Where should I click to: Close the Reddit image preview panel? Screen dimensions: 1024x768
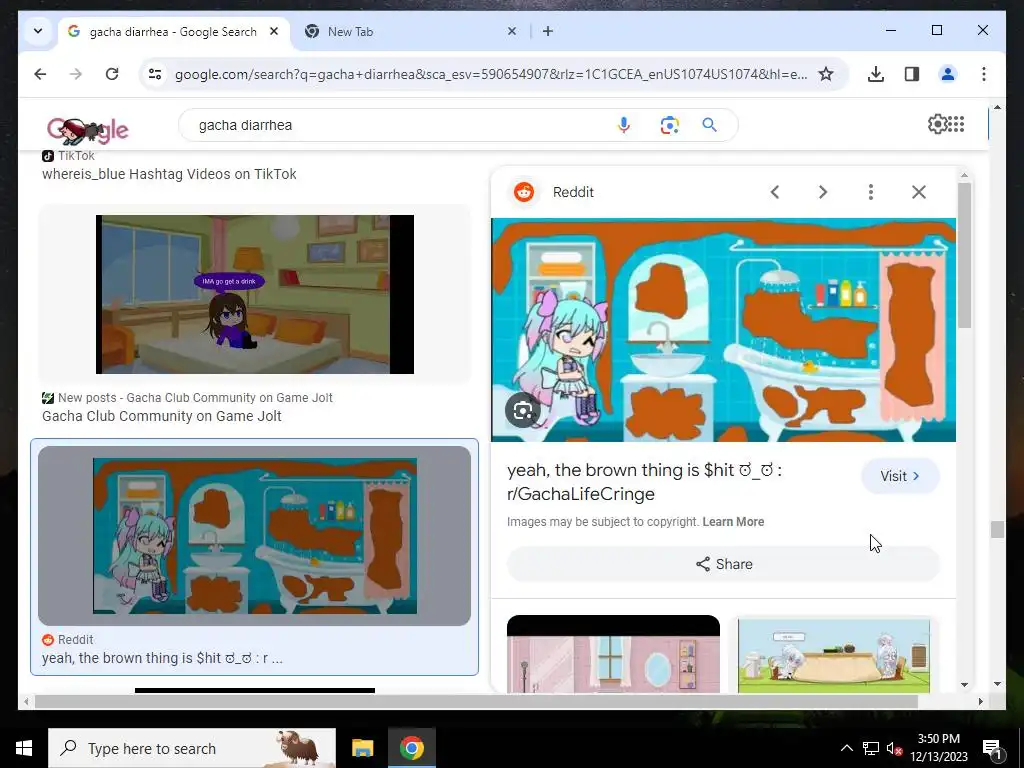919,192
